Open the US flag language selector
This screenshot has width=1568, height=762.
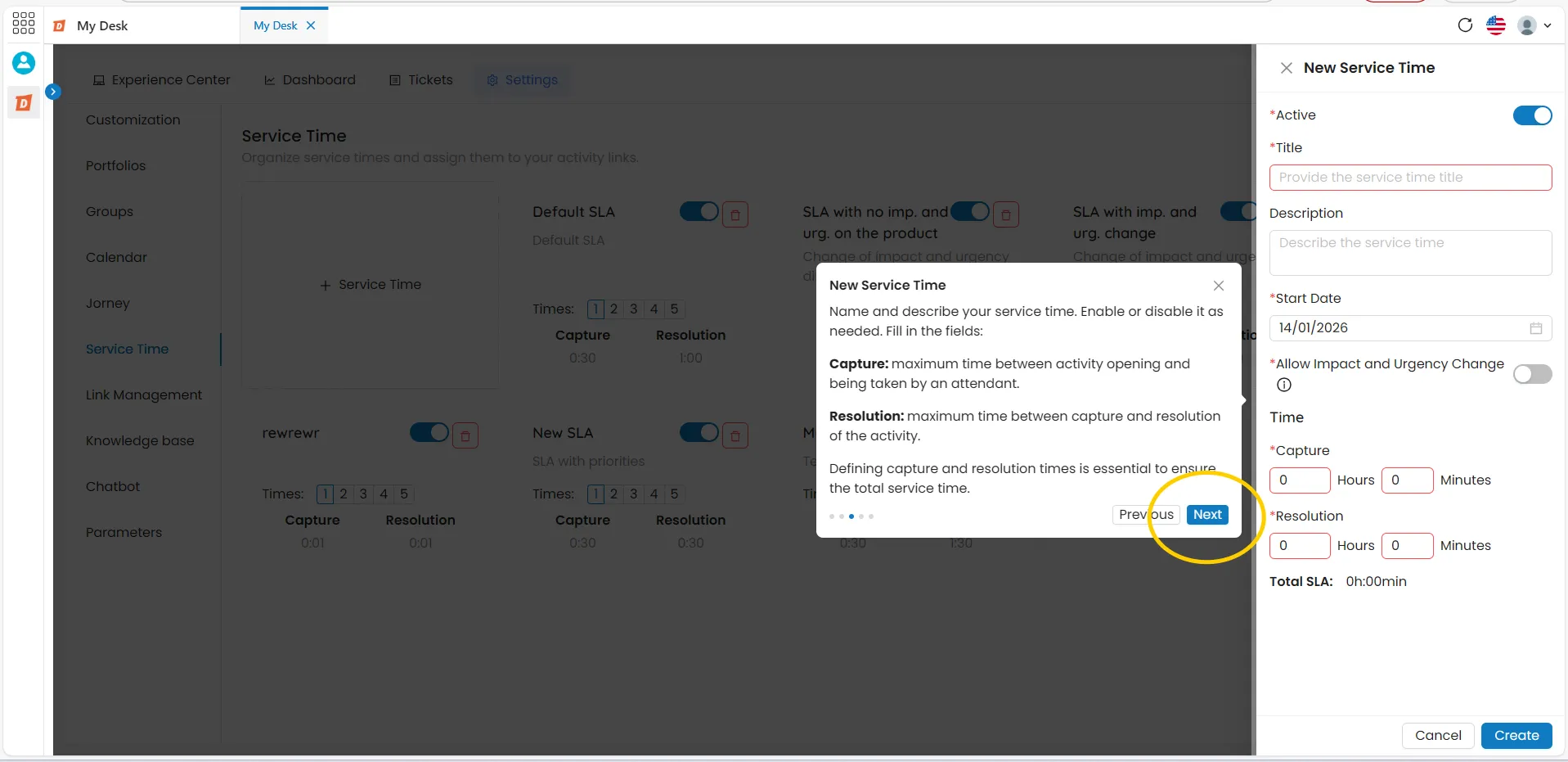point(1496,25)
